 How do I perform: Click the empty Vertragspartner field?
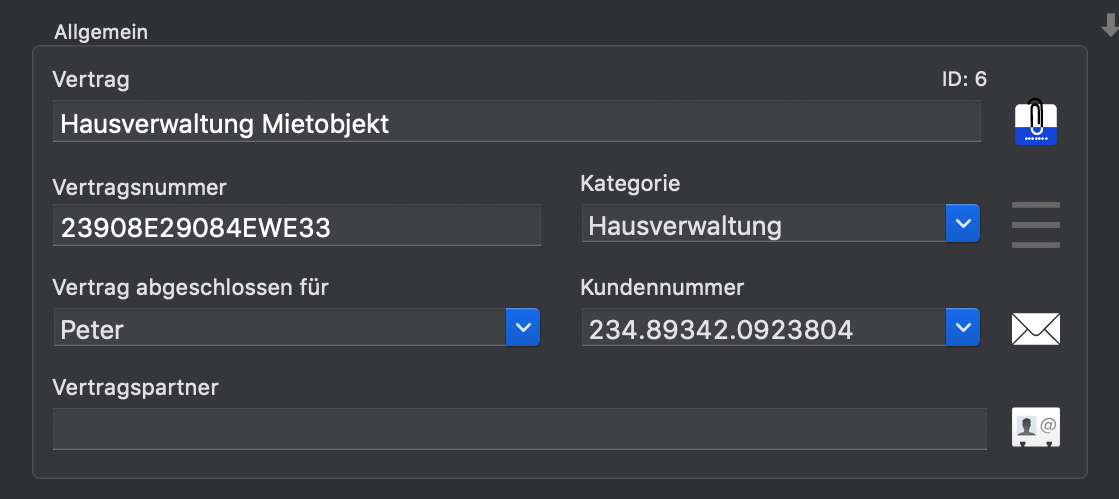[520, 429]
